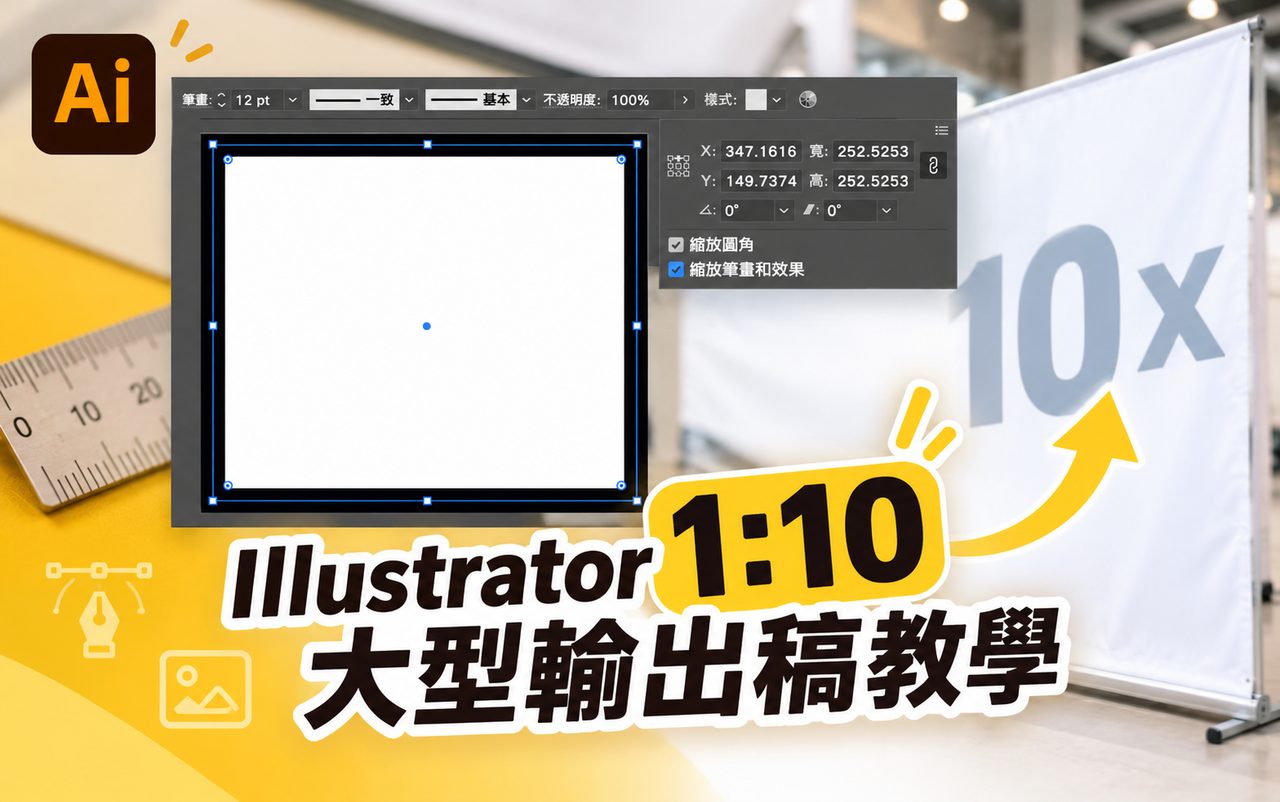Image resolution: width=1280 pixels, height=802 pixels.
Task: Click the top-center bounding box handle
Action: point(427,144)
